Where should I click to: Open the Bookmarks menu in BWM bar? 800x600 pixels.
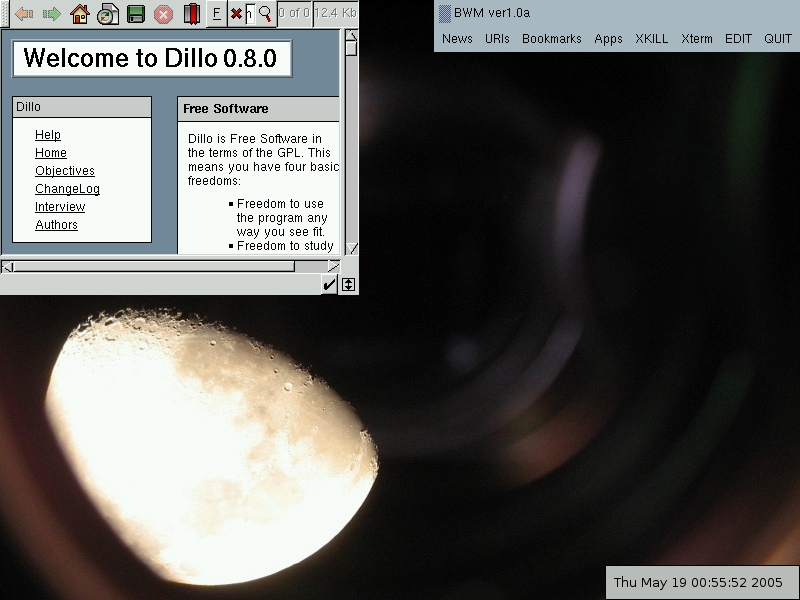(551, 39)
